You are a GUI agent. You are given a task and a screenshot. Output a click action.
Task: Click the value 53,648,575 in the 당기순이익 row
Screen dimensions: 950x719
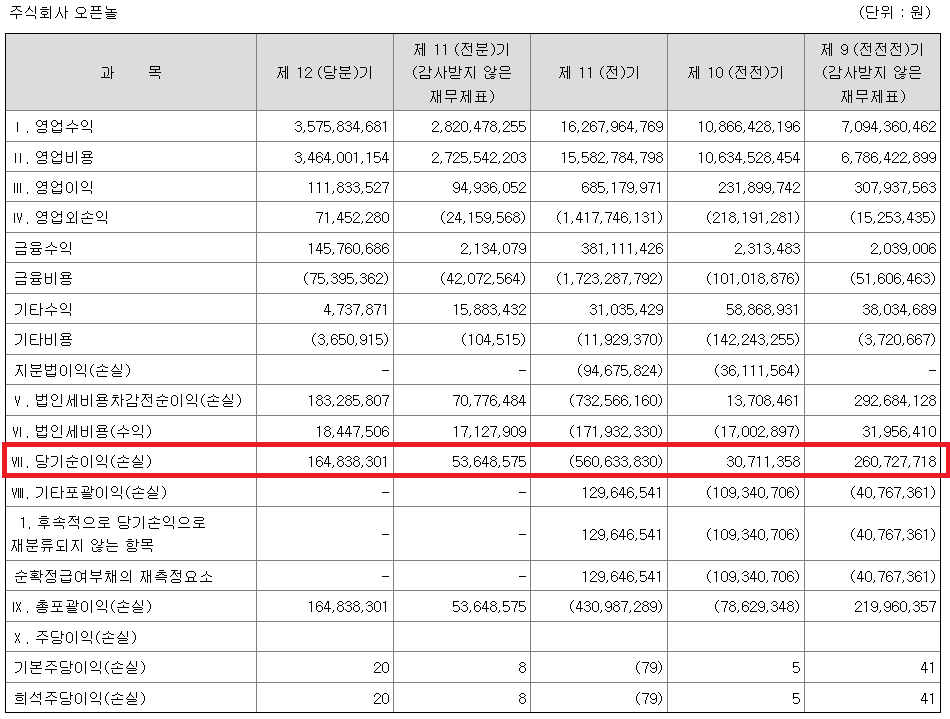[489, 462]
